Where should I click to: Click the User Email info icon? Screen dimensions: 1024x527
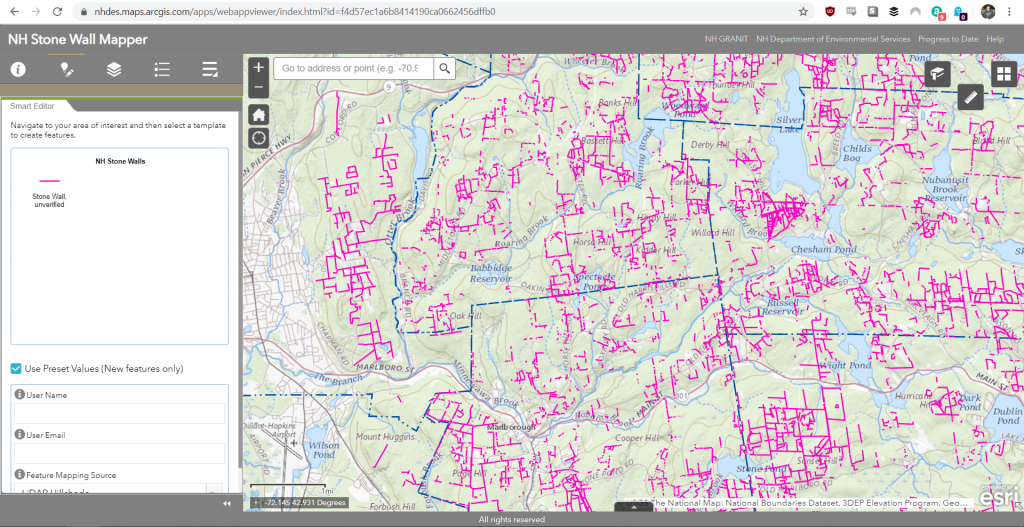coord(20,434)
